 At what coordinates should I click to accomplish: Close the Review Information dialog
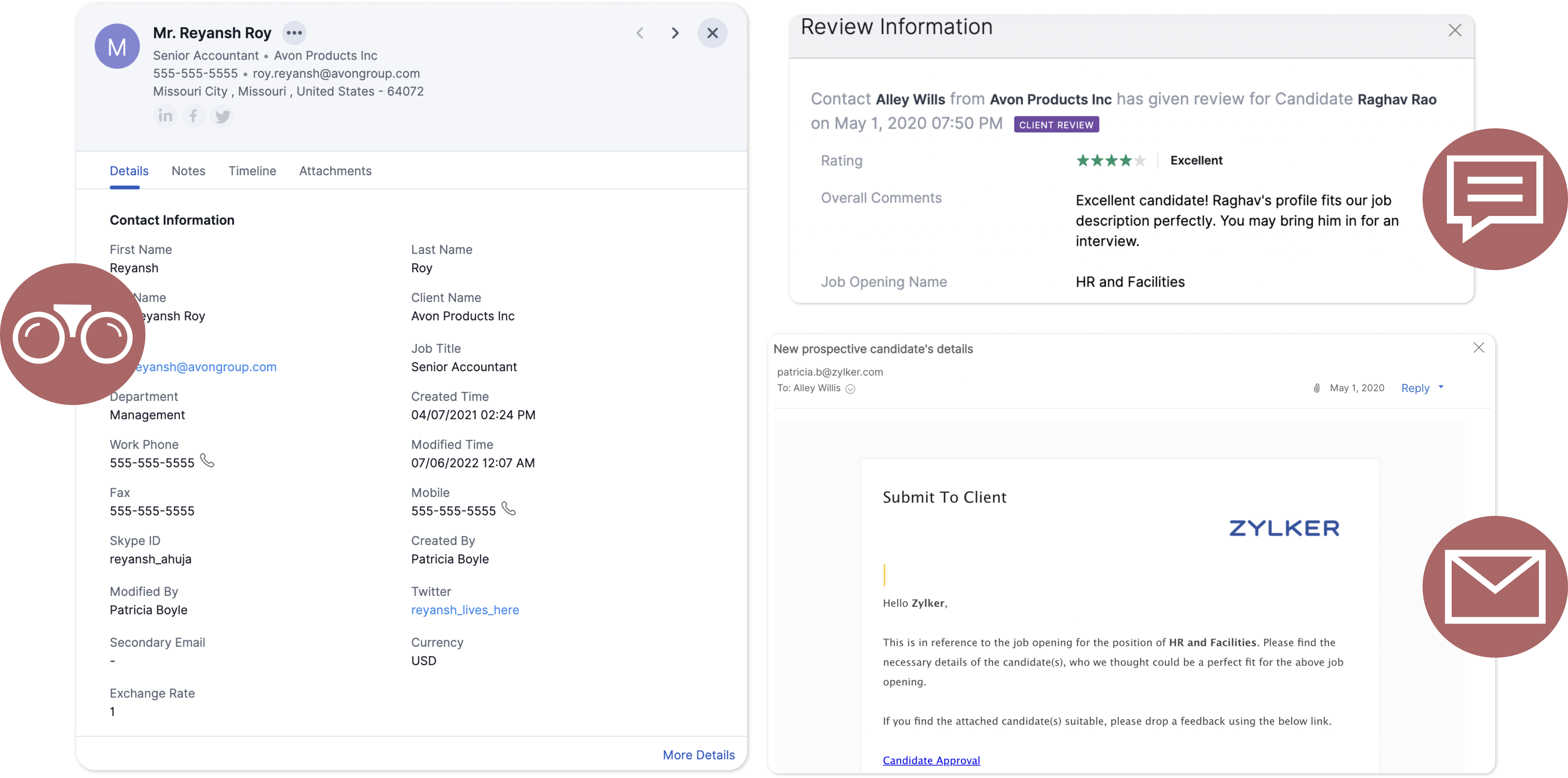pos(1455,31)
